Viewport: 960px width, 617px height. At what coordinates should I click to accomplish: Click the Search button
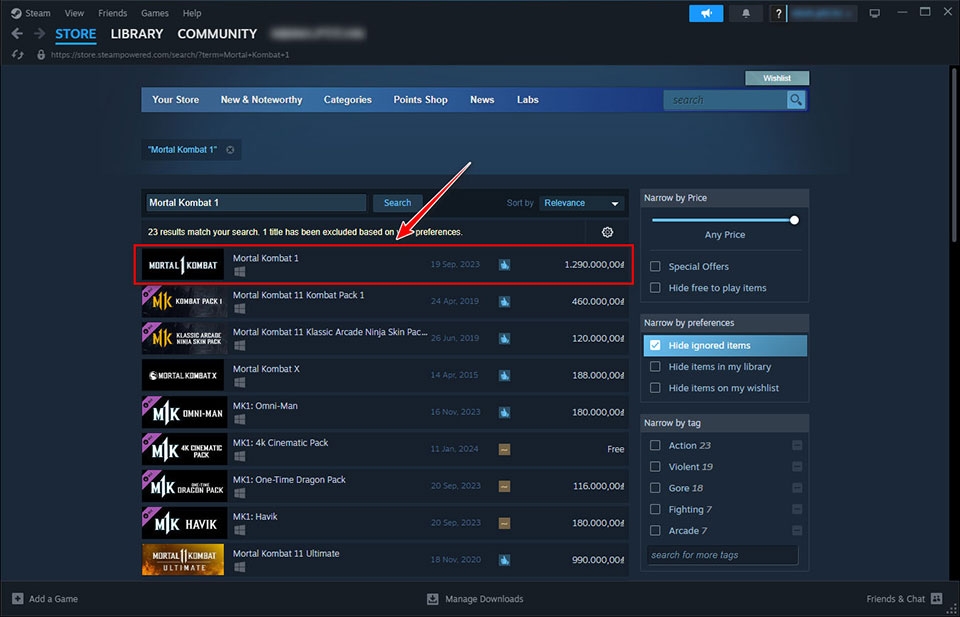pyautogui.click(x=397, y=203)
